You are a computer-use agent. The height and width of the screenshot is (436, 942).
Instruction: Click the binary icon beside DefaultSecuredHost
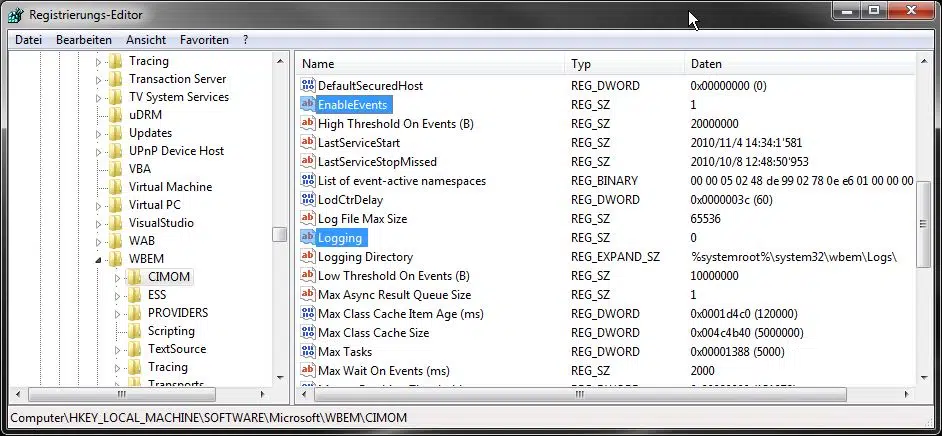point(308,87)
